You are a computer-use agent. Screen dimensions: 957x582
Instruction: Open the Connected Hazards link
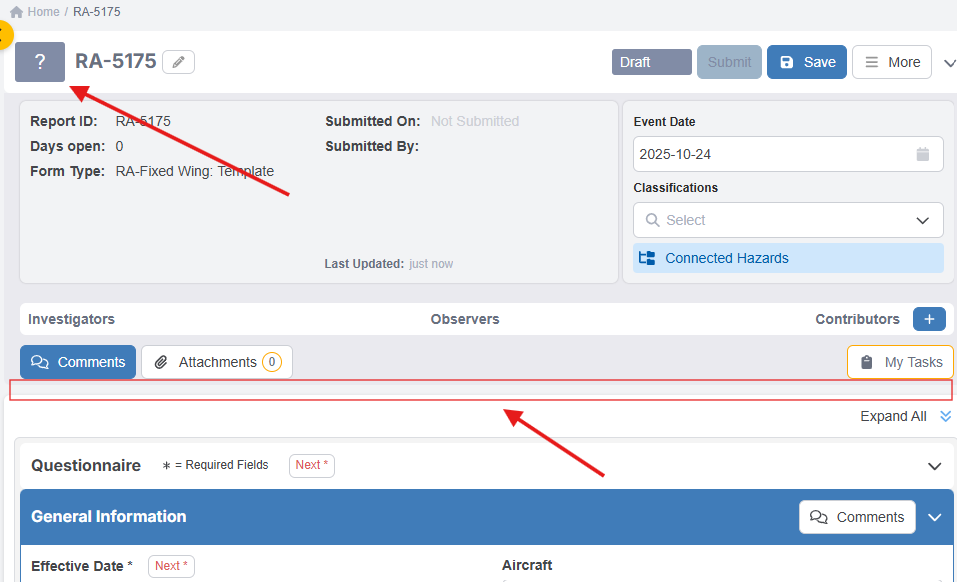click(x=726, y=258)
